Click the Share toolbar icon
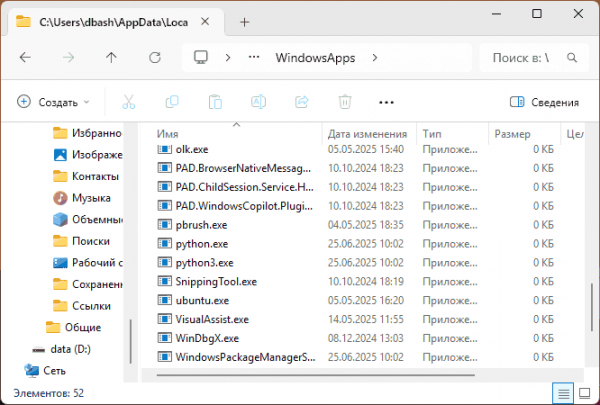Viewport: 600px width, 405px height. coord(302,102)
